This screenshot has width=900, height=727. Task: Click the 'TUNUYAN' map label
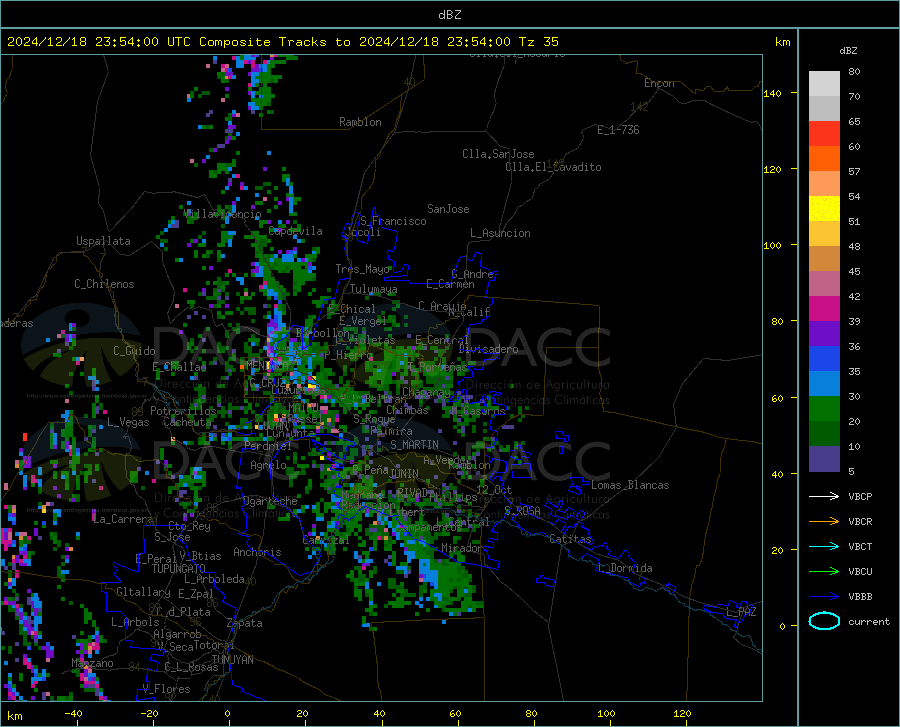232,660
